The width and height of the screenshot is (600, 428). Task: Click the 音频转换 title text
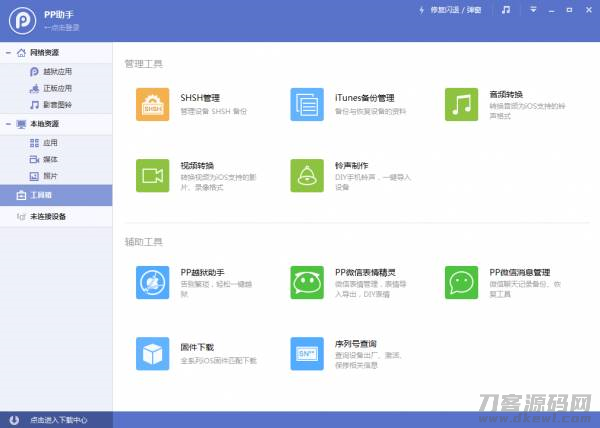point(506,94)
